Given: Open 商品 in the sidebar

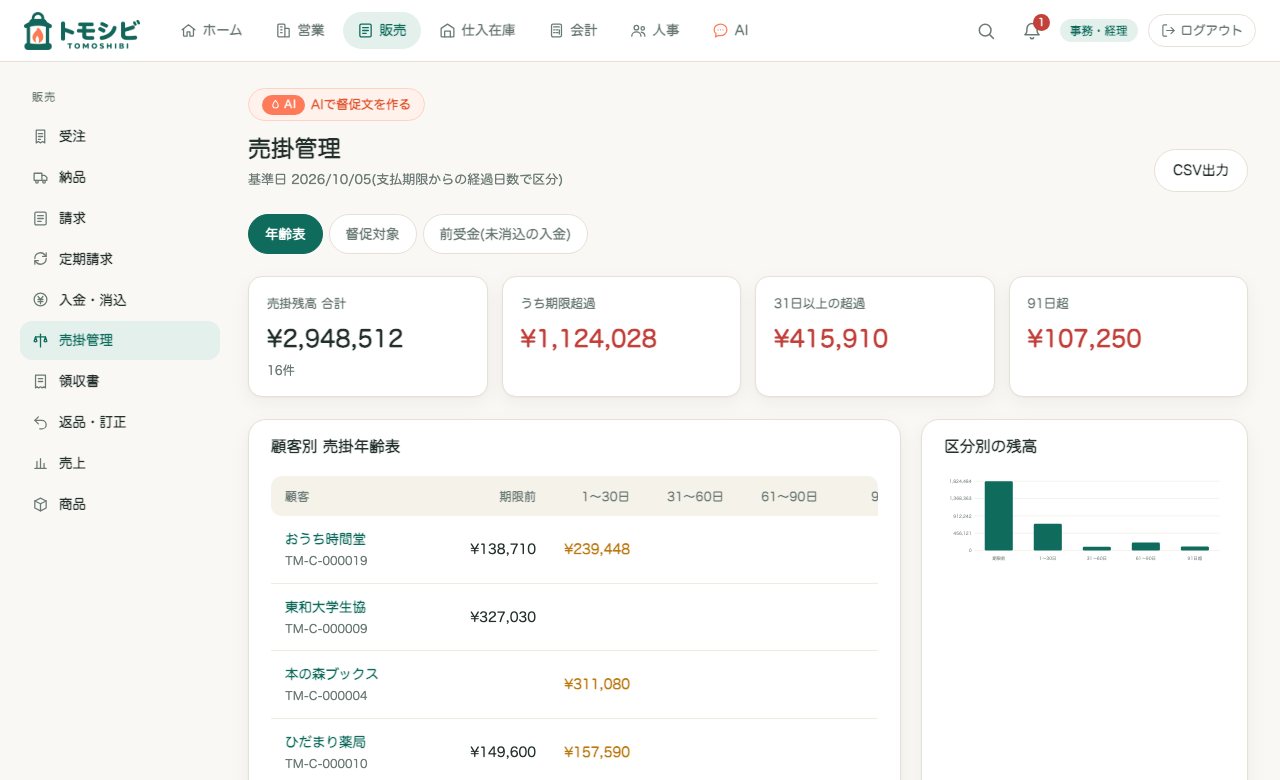Looking at the screenshot, I should click(120, 504).
